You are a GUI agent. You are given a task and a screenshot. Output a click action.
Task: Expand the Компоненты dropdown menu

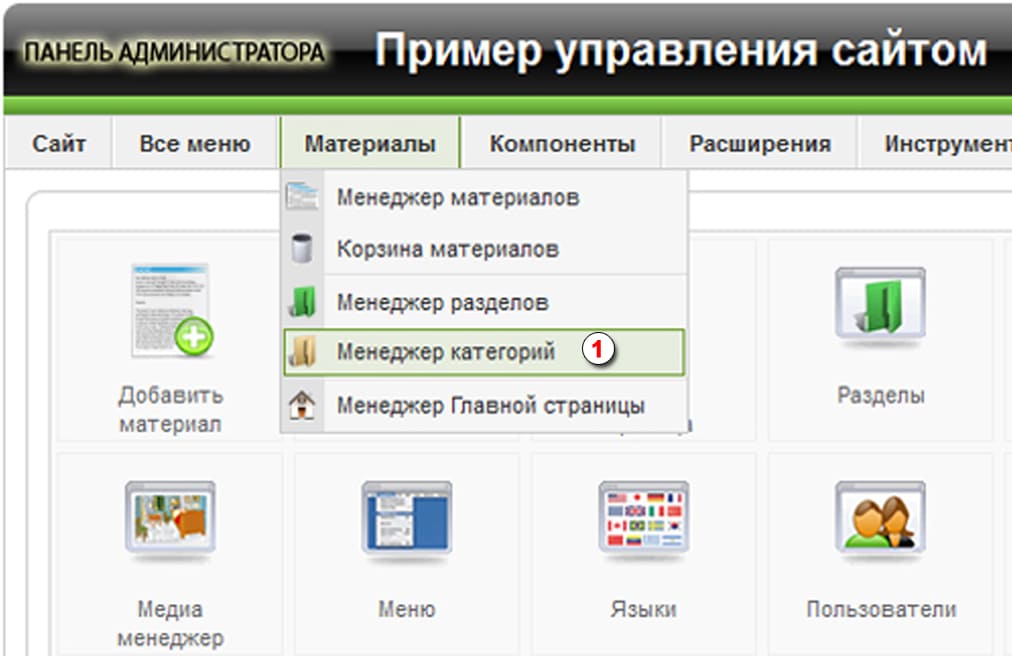[562, 144]
